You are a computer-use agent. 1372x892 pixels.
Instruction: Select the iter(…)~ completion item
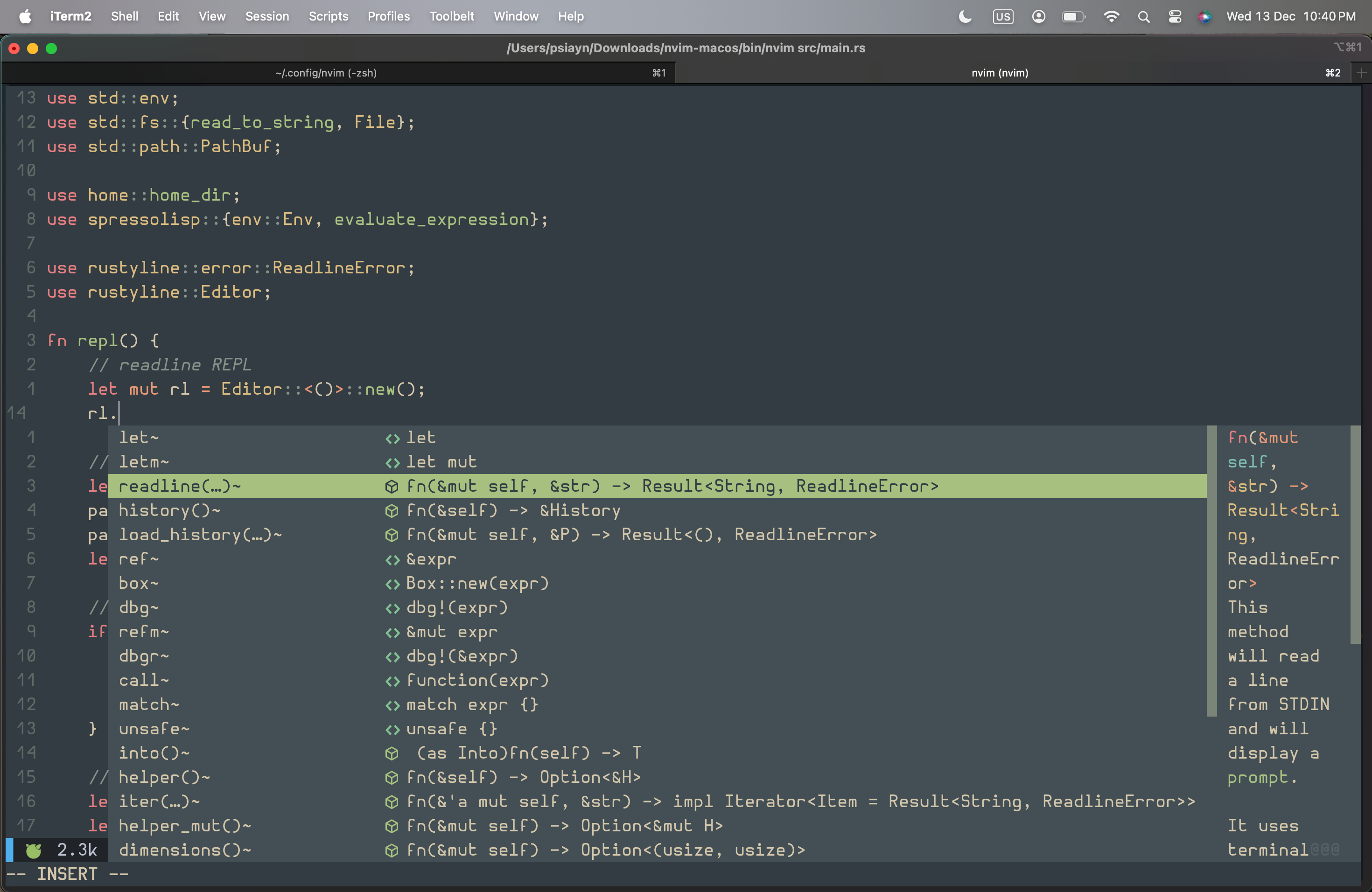pos(657,801)
